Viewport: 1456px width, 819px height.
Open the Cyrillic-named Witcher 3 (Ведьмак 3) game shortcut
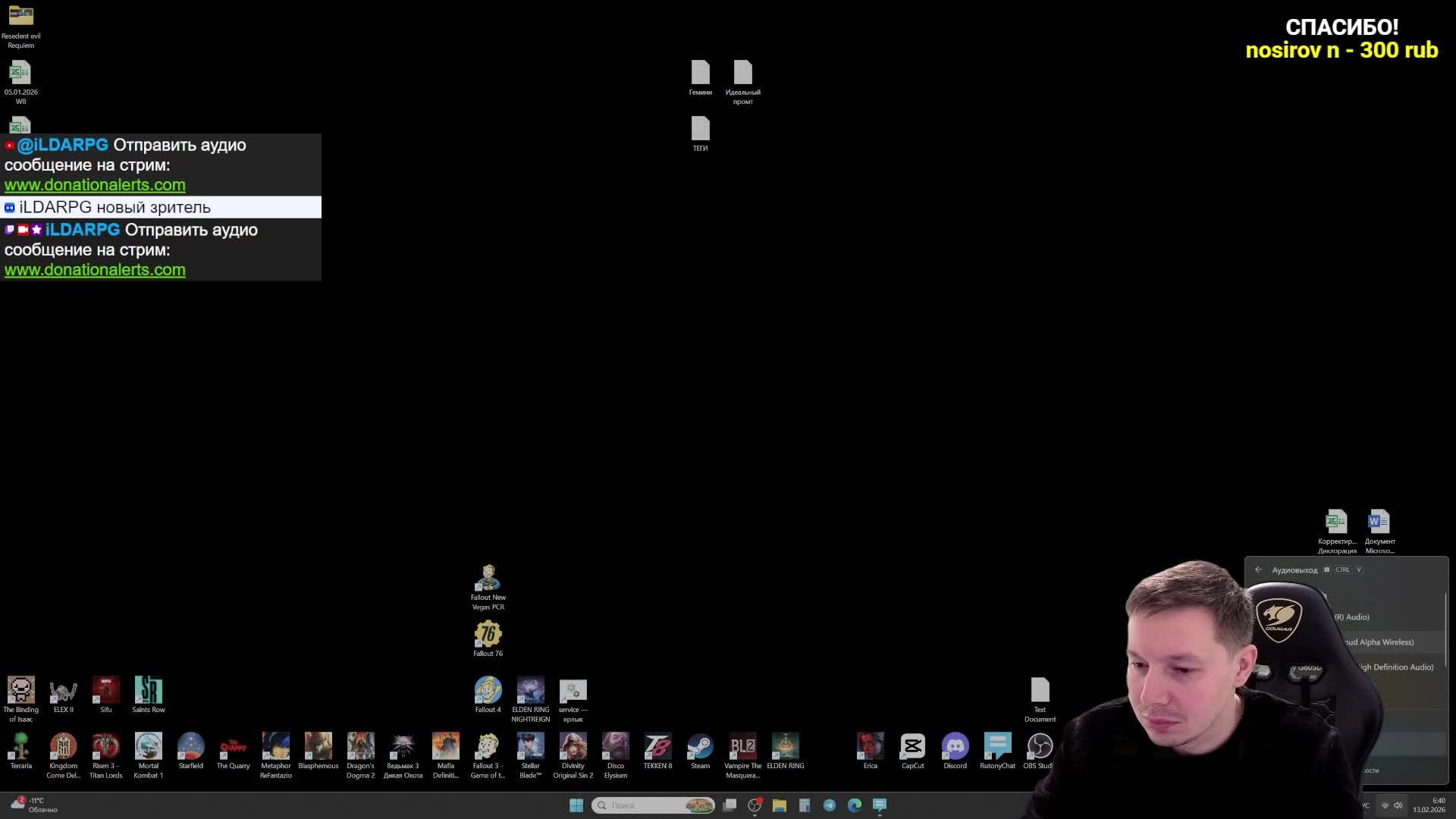point(403,747)
